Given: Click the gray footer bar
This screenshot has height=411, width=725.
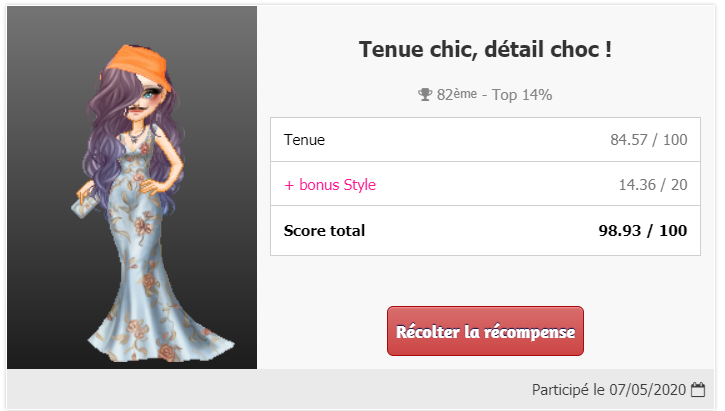Looking at the screenshot, I should (361, 389).
